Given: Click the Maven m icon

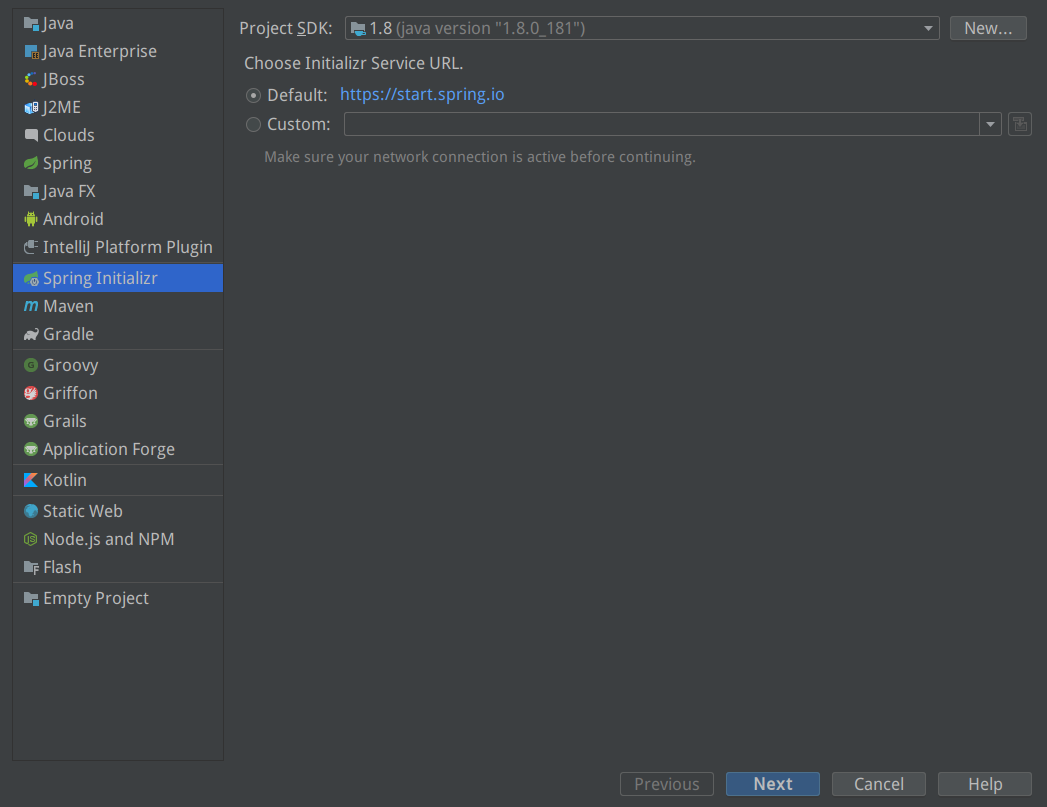Looking at the screenshot, I should pos(31,306).
